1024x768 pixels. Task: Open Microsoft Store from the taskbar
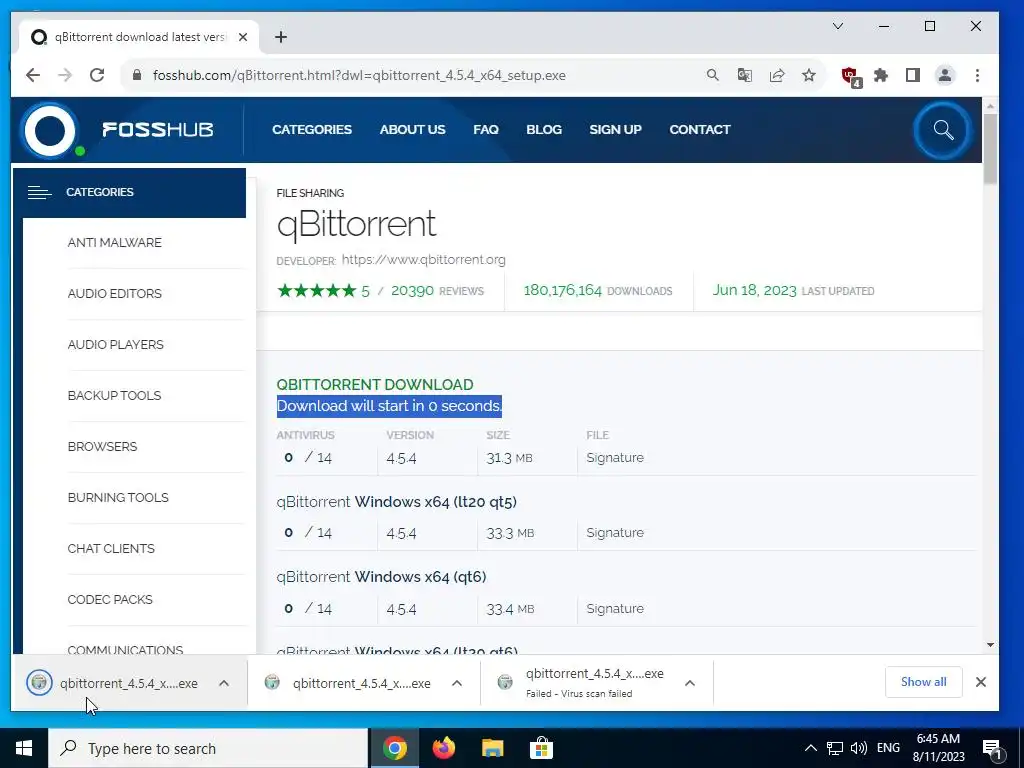click(x=541, y=748)
